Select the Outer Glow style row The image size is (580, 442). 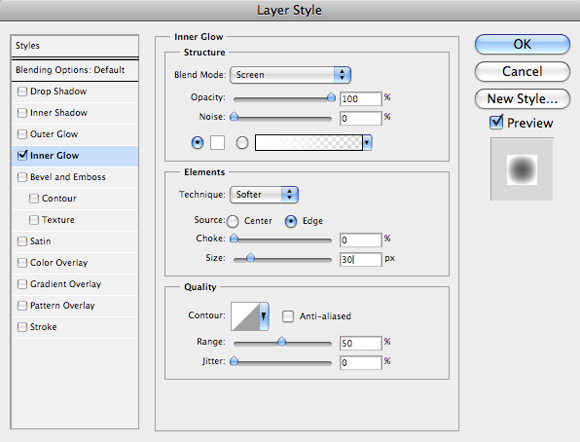pos(75,134)
